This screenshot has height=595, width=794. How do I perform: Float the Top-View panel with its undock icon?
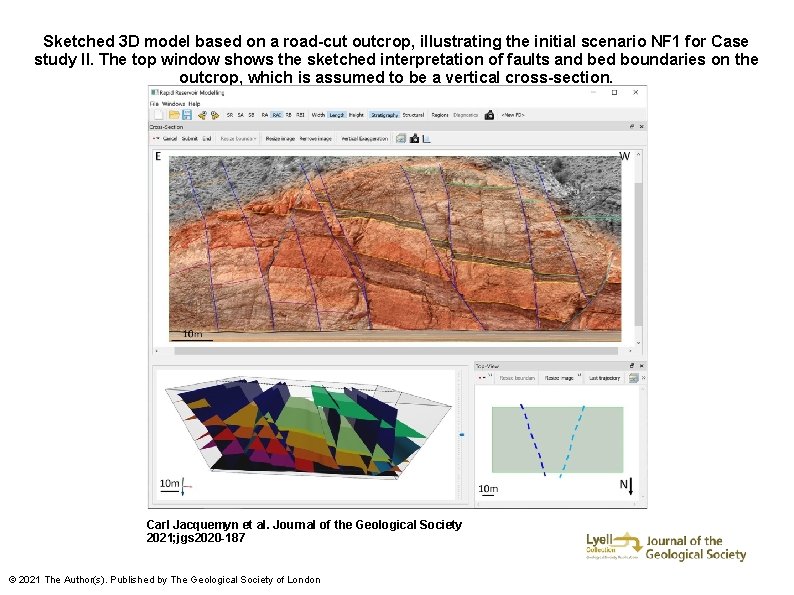pos(631,366)
